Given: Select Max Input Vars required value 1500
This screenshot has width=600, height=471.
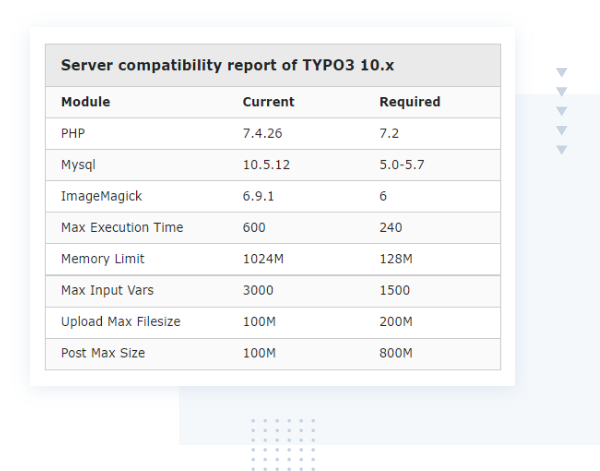Looking at the screenshot, I should [x=395, y=290].
